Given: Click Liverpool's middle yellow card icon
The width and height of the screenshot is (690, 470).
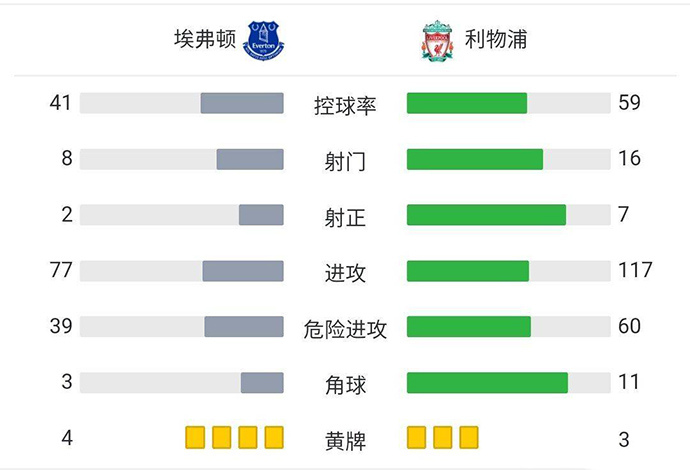Looking at the screenshot, I should [x=443, y=437].
